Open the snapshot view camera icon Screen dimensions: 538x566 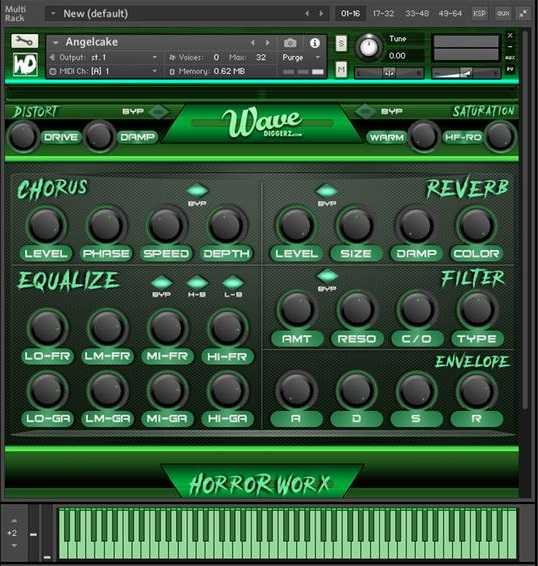(290, 43)
